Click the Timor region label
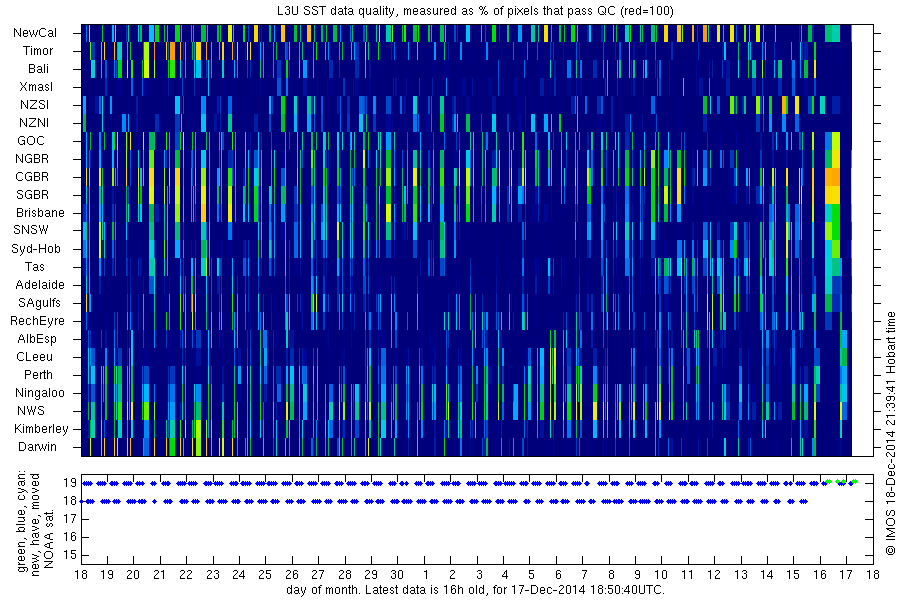The width and height of the screenshot is (900, 600). tap(38, 51)
